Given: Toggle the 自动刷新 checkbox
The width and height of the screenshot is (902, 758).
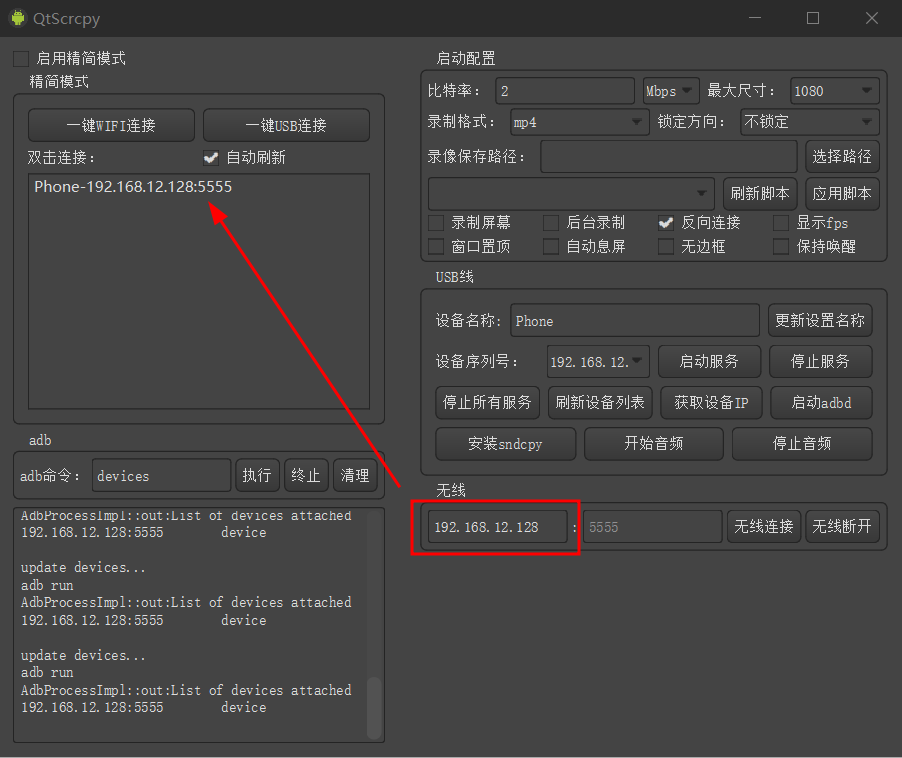Looking at the screenshot, I should pos(211,158).
